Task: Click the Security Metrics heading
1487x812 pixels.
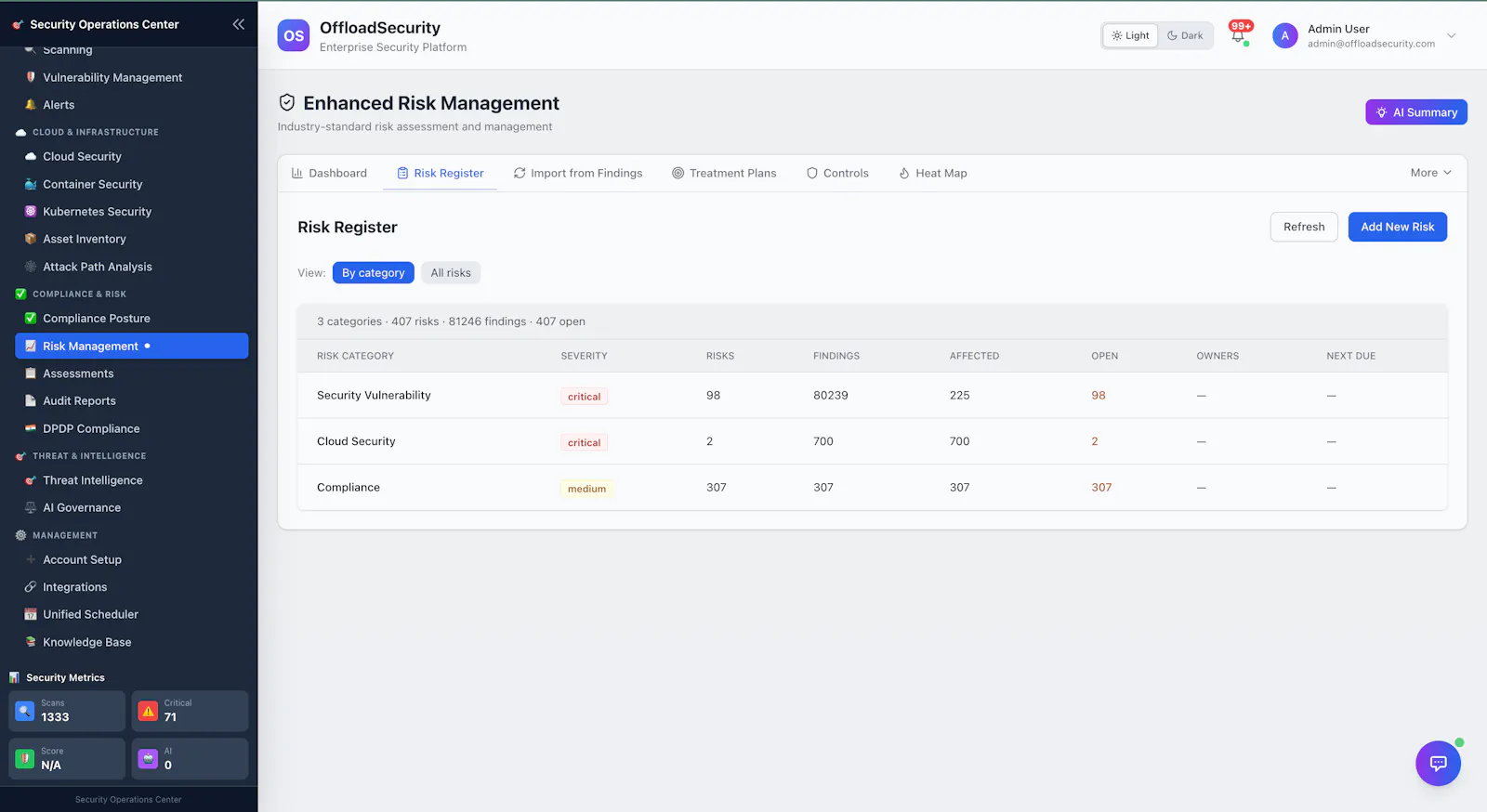Action: tap(65, 678)
